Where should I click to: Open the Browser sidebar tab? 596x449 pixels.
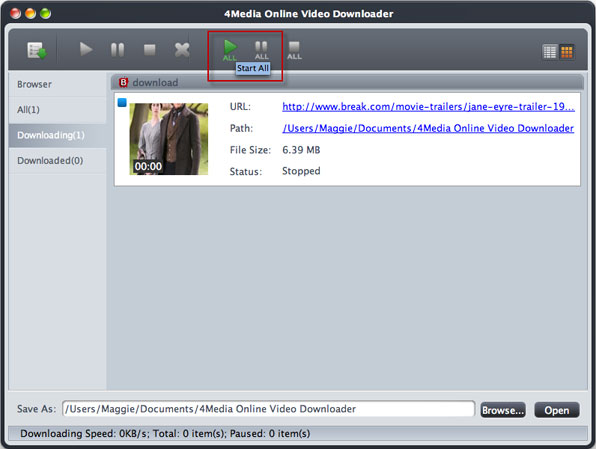[x=57, y=84]
